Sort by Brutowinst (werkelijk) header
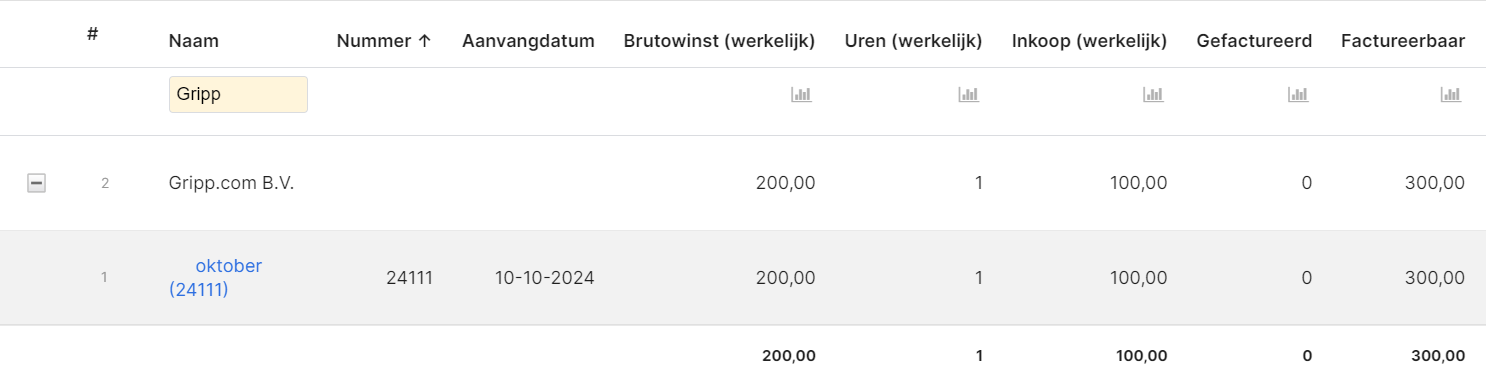1486x373 pixels. pyautogui.click(x=719, y=41)
